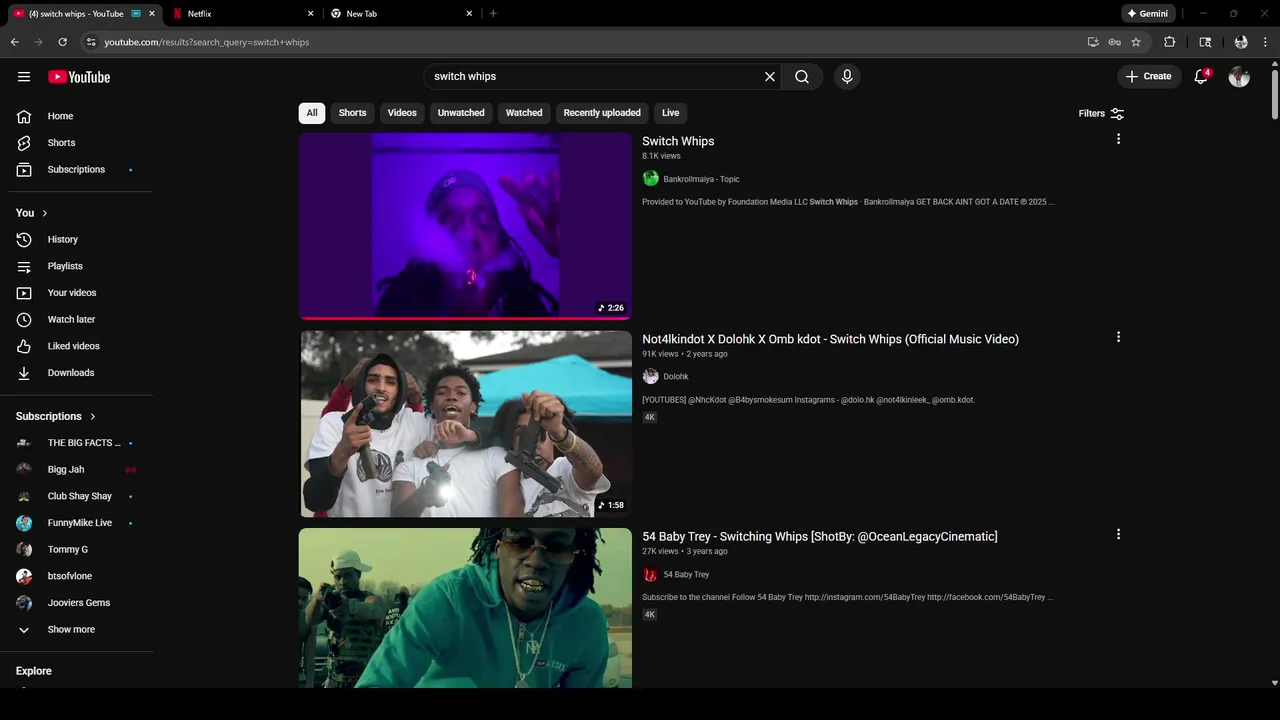
Task: Reload the page
Action: click(62, 42)
